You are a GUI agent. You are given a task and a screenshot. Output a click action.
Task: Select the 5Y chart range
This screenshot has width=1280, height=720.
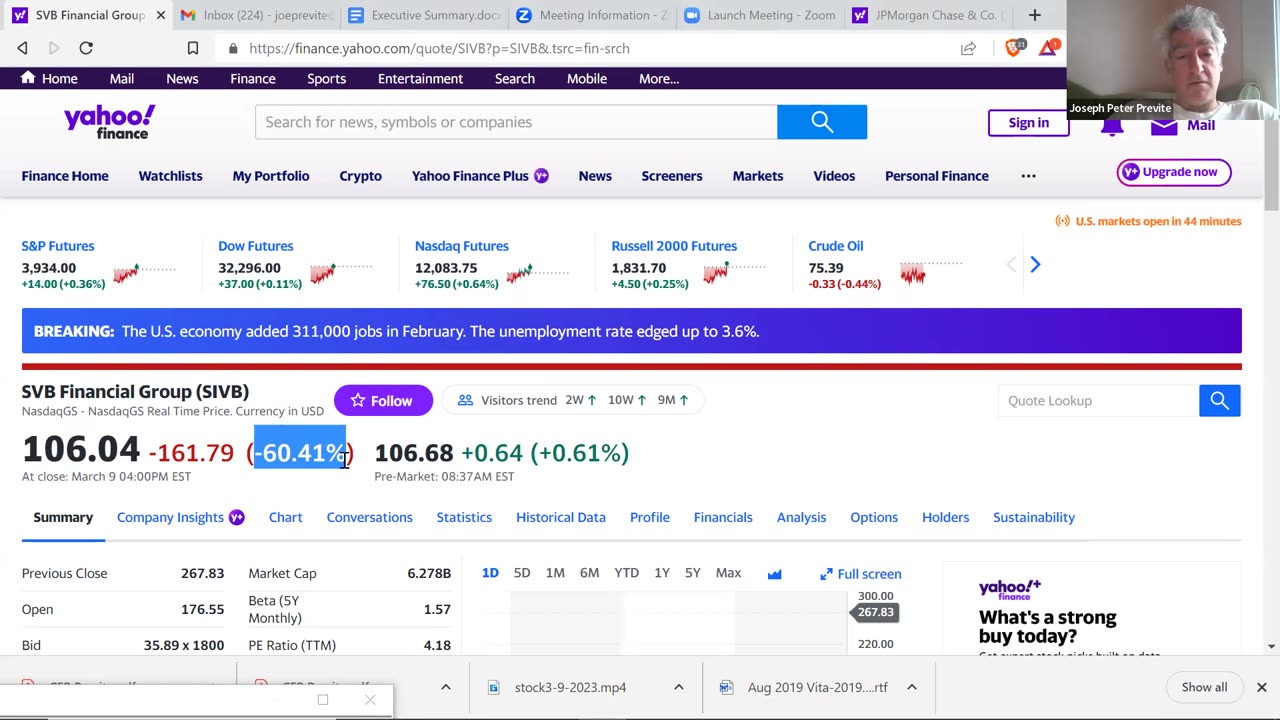(x=692, y=573)
